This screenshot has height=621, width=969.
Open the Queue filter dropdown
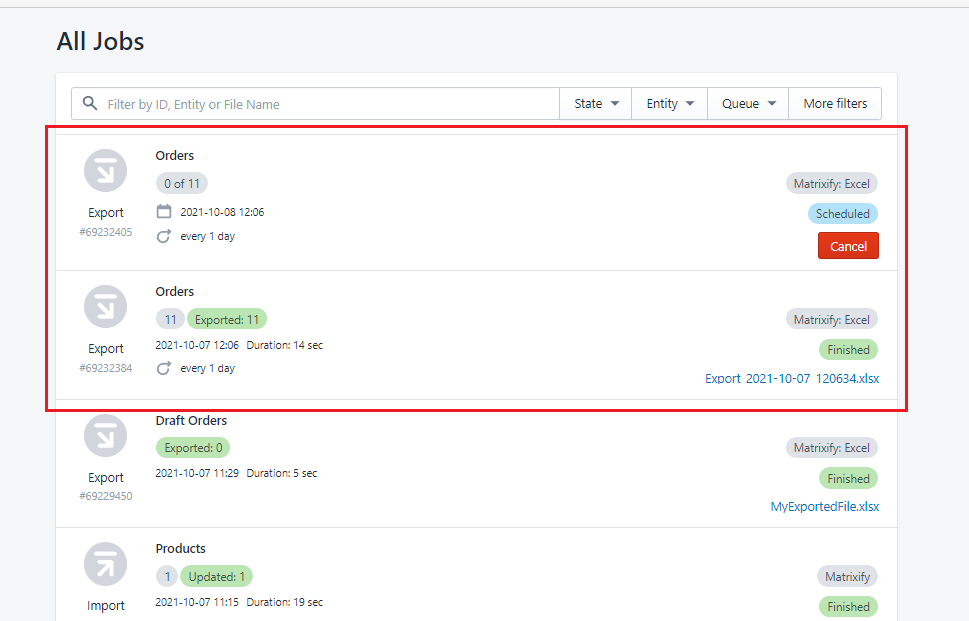coord(748,104)
